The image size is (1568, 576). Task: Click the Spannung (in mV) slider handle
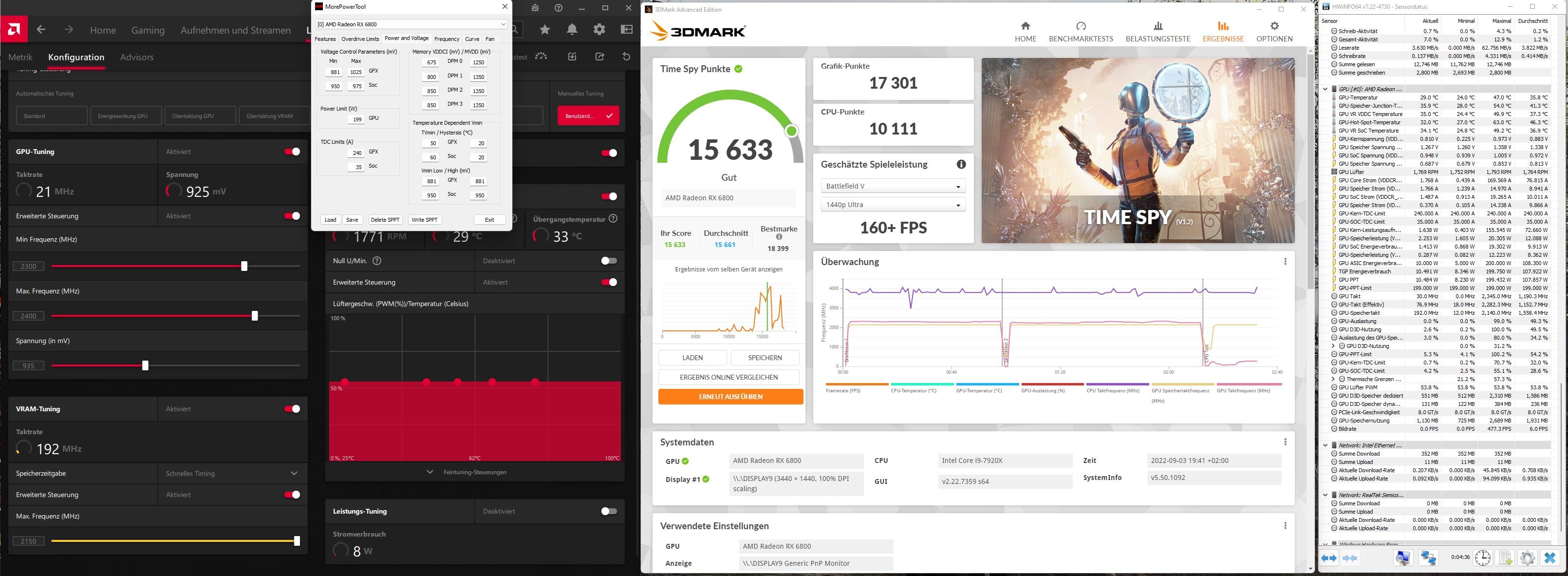coord(145,365)
